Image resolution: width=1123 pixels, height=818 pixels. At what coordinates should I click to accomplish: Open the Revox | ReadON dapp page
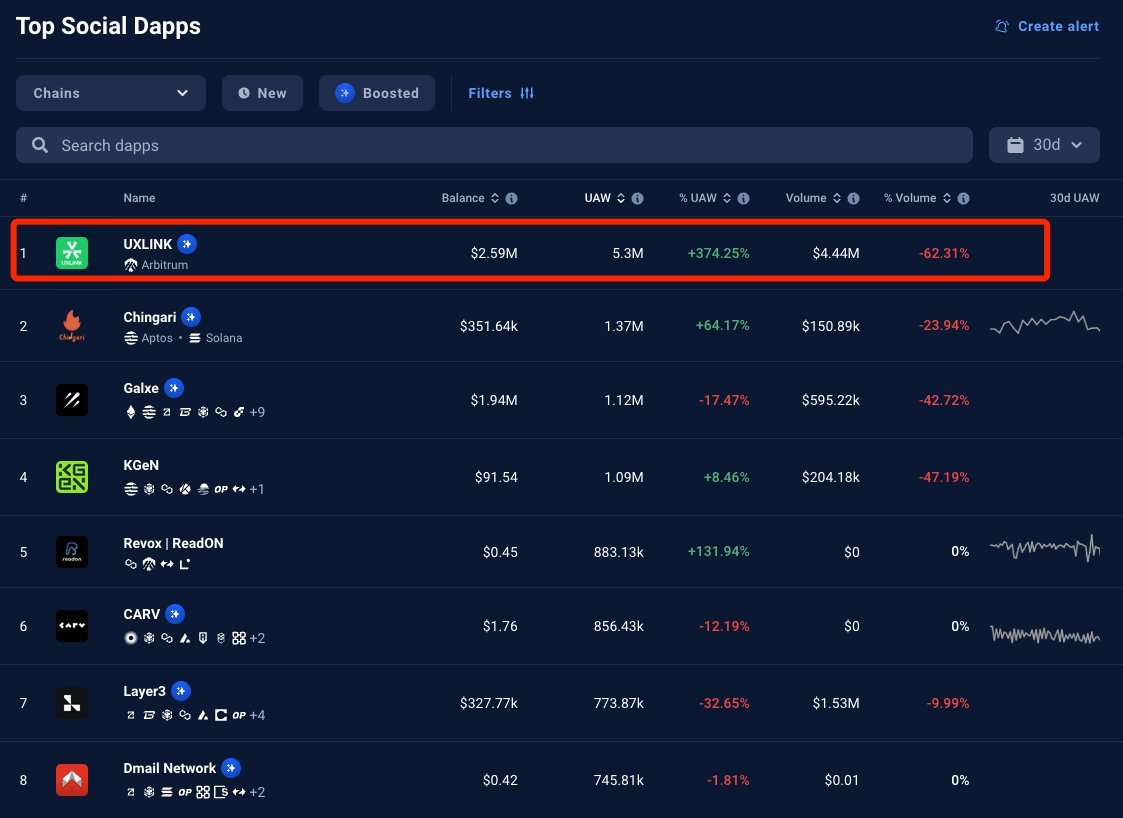point(173,543)
